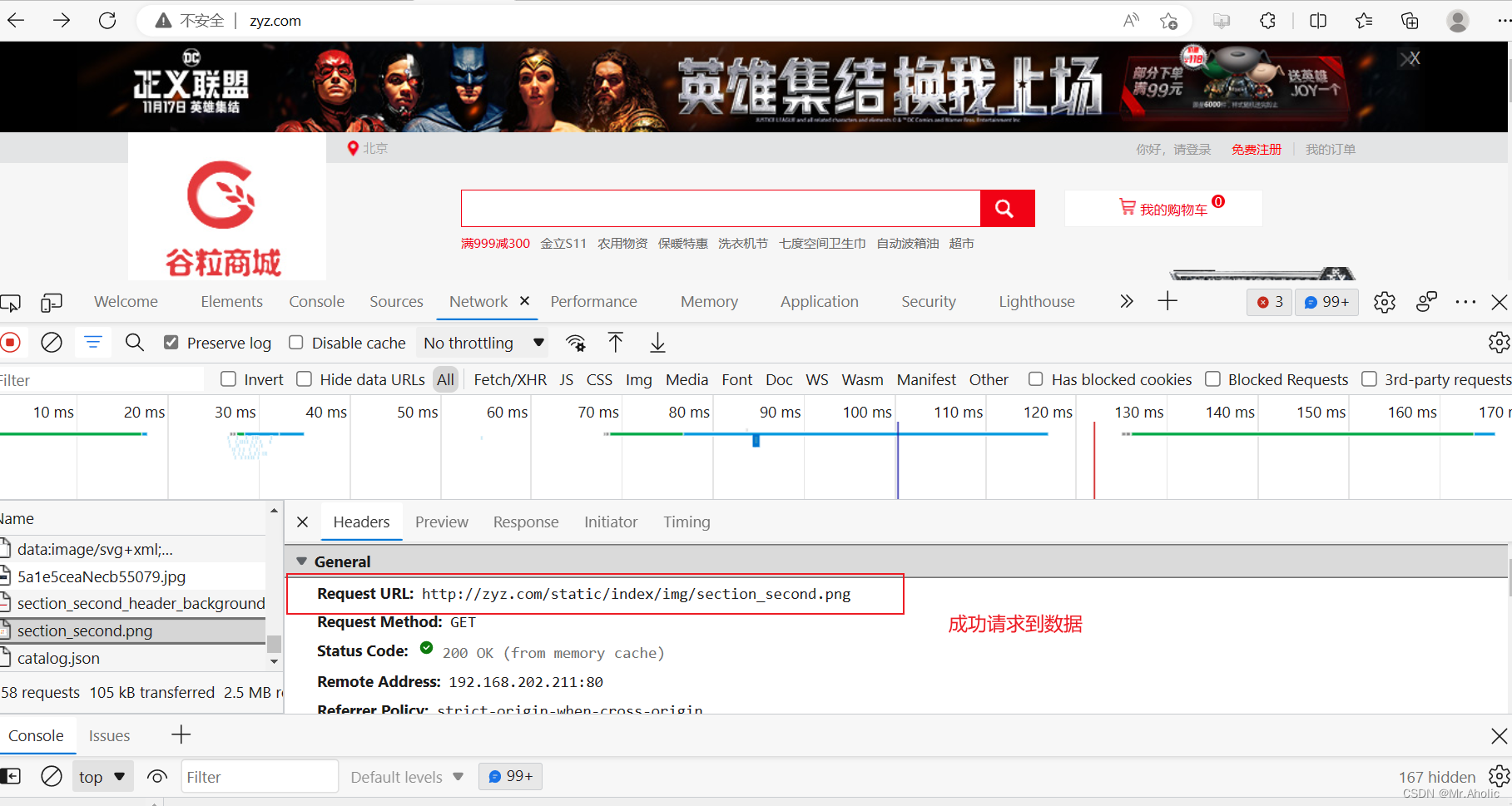Open the Preview tab of request
This screenshot has height=806, width=1512.
point(442,522)
